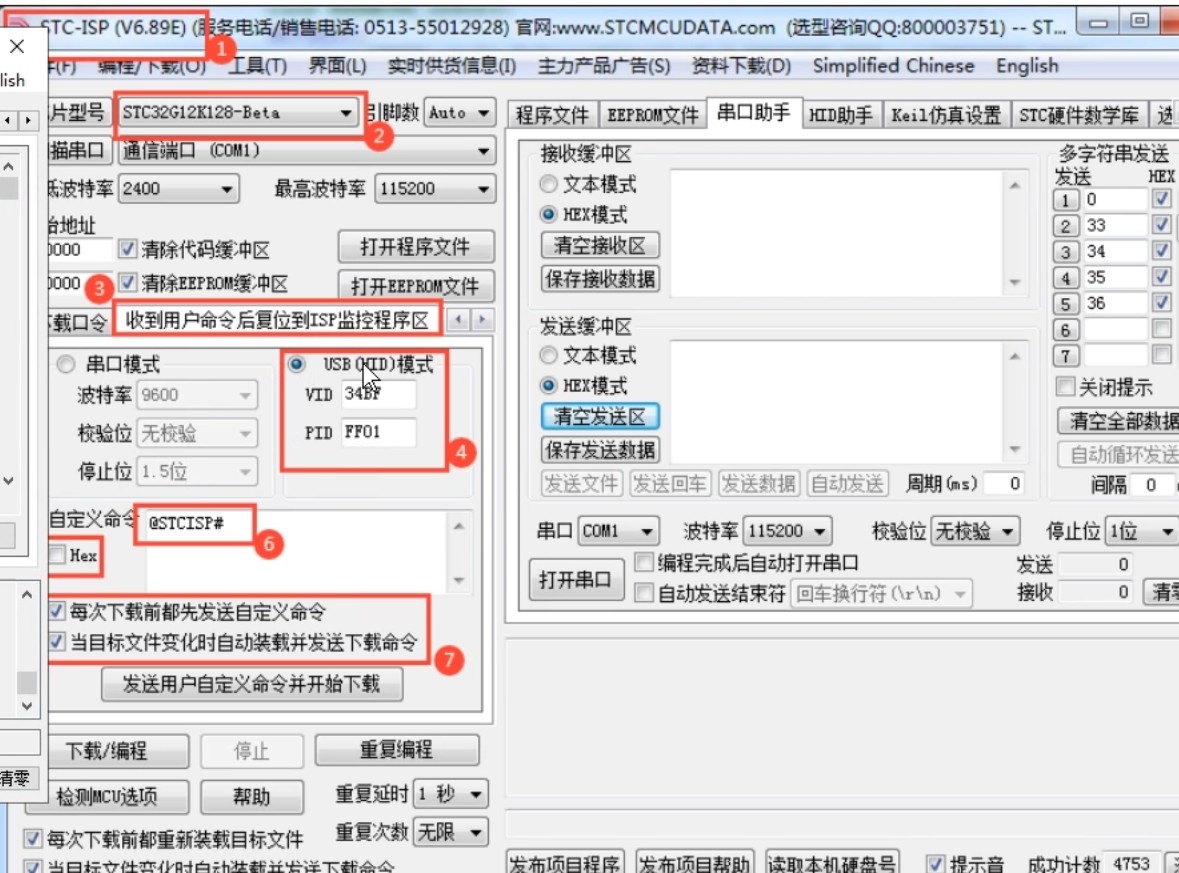
Task: Toggle 每次下载前都先发送自定义命令 checkbox
Action: [56, 611]
